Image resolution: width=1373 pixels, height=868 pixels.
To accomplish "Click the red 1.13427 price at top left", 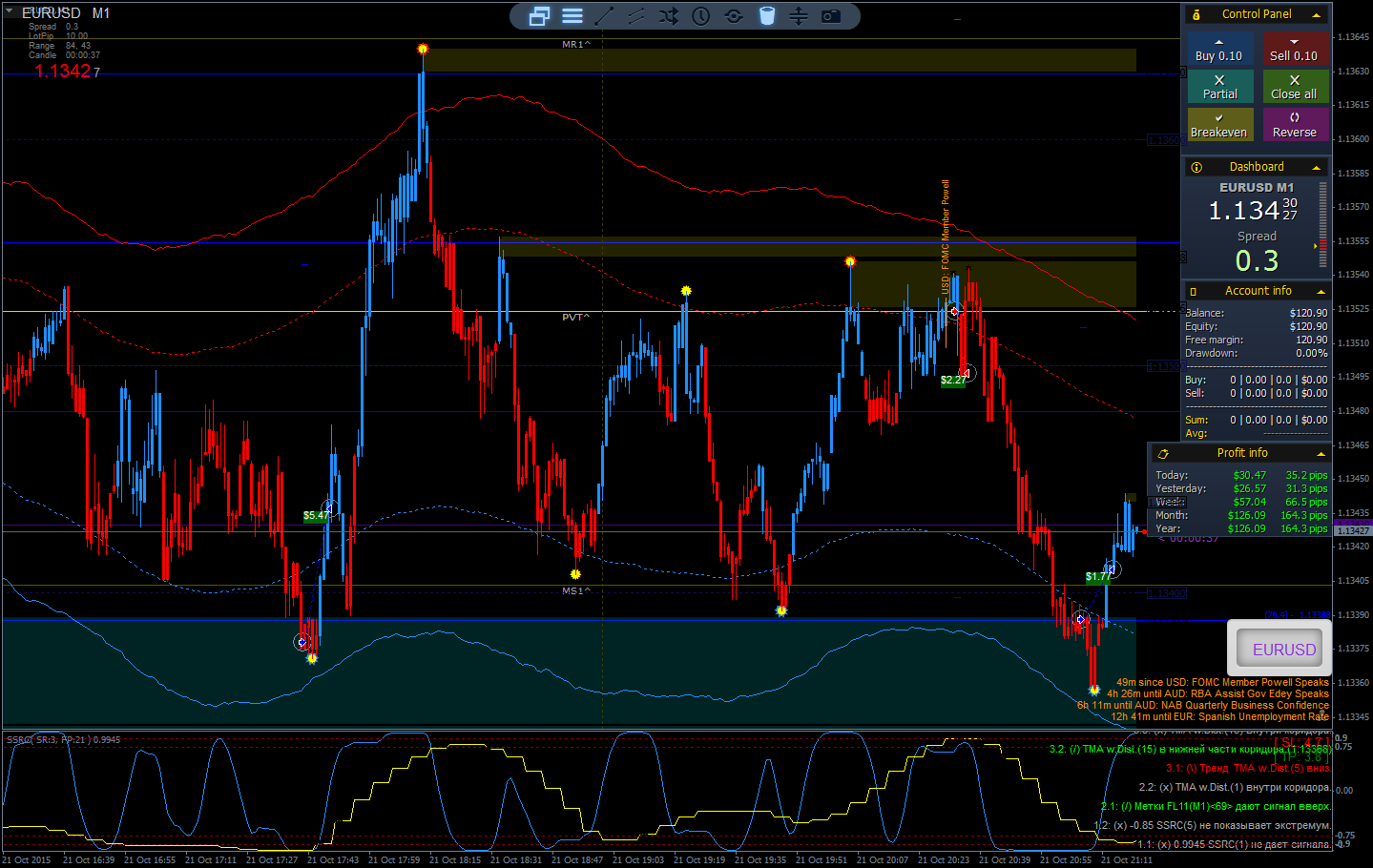I will (67, 72).
